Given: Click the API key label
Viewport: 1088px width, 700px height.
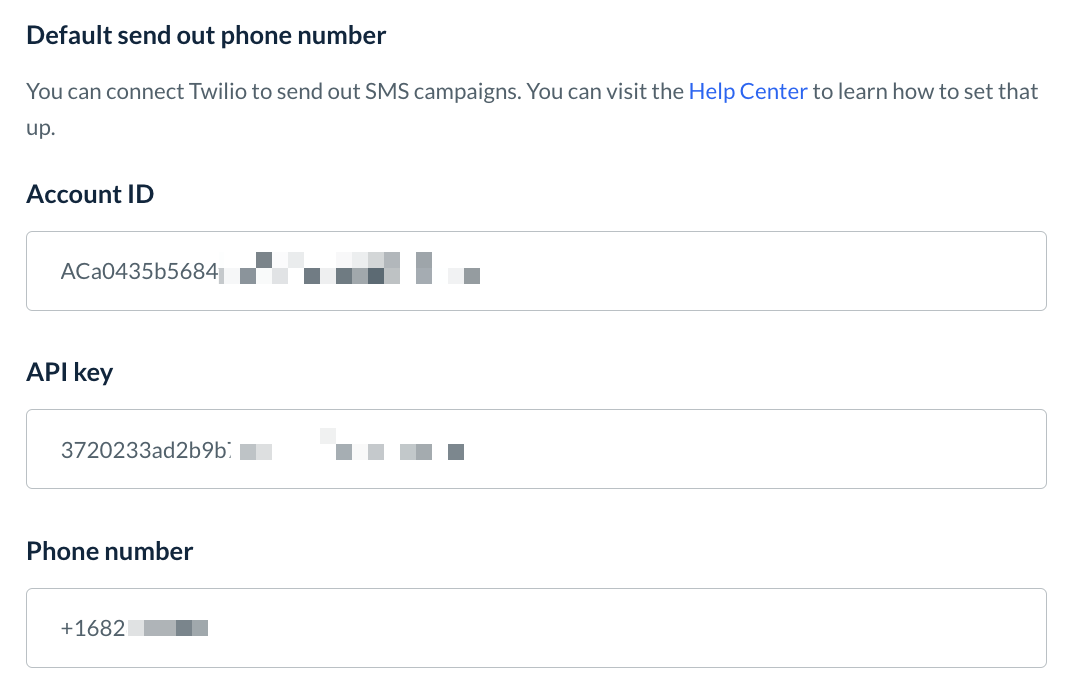Looking at the screenshot, I should point(69,373).
